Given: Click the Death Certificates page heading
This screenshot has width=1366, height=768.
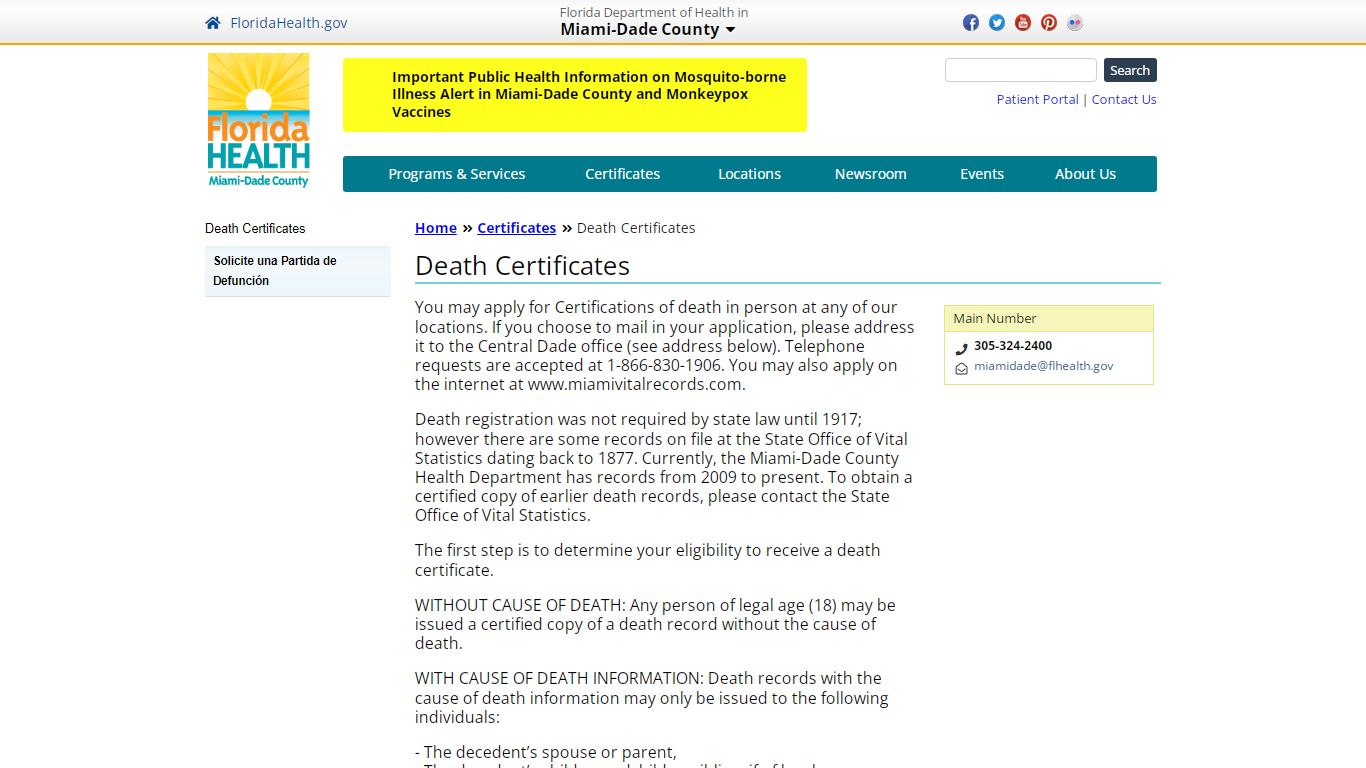Looking at the screenshot, I should tap(523, 266).
